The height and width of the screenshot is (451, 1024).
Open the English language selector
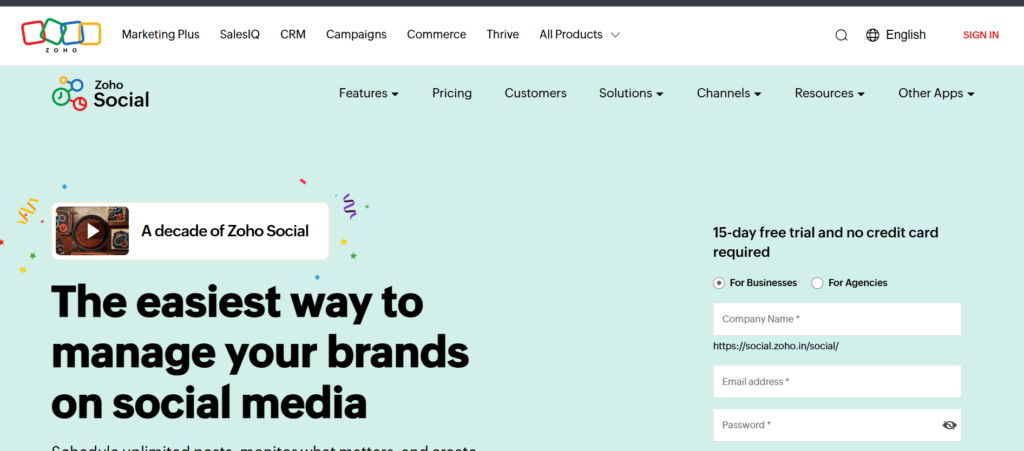tap(905, 35)
